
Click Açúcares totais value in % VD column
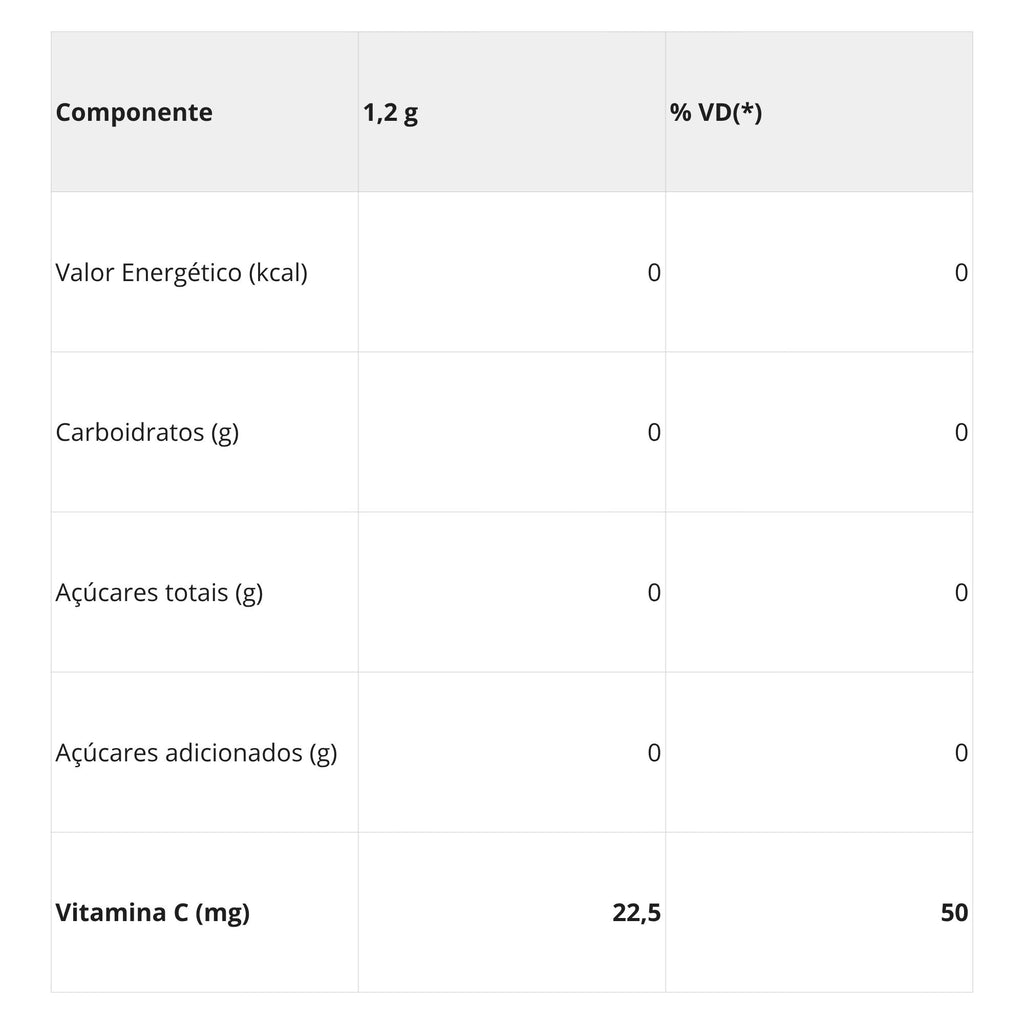pos(961,593)
